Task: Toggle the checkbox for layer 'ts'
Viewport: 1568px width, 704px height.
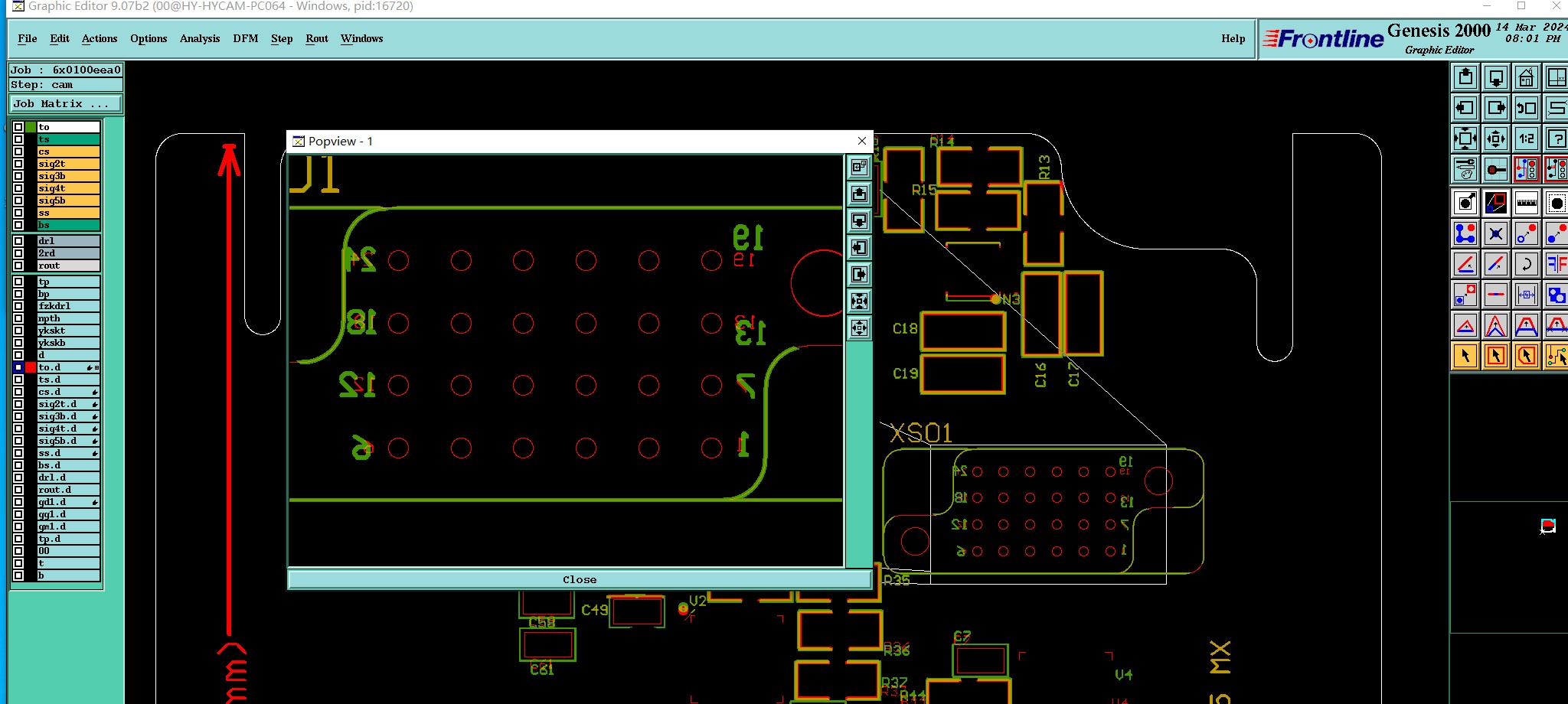Action: pos(18,139)
